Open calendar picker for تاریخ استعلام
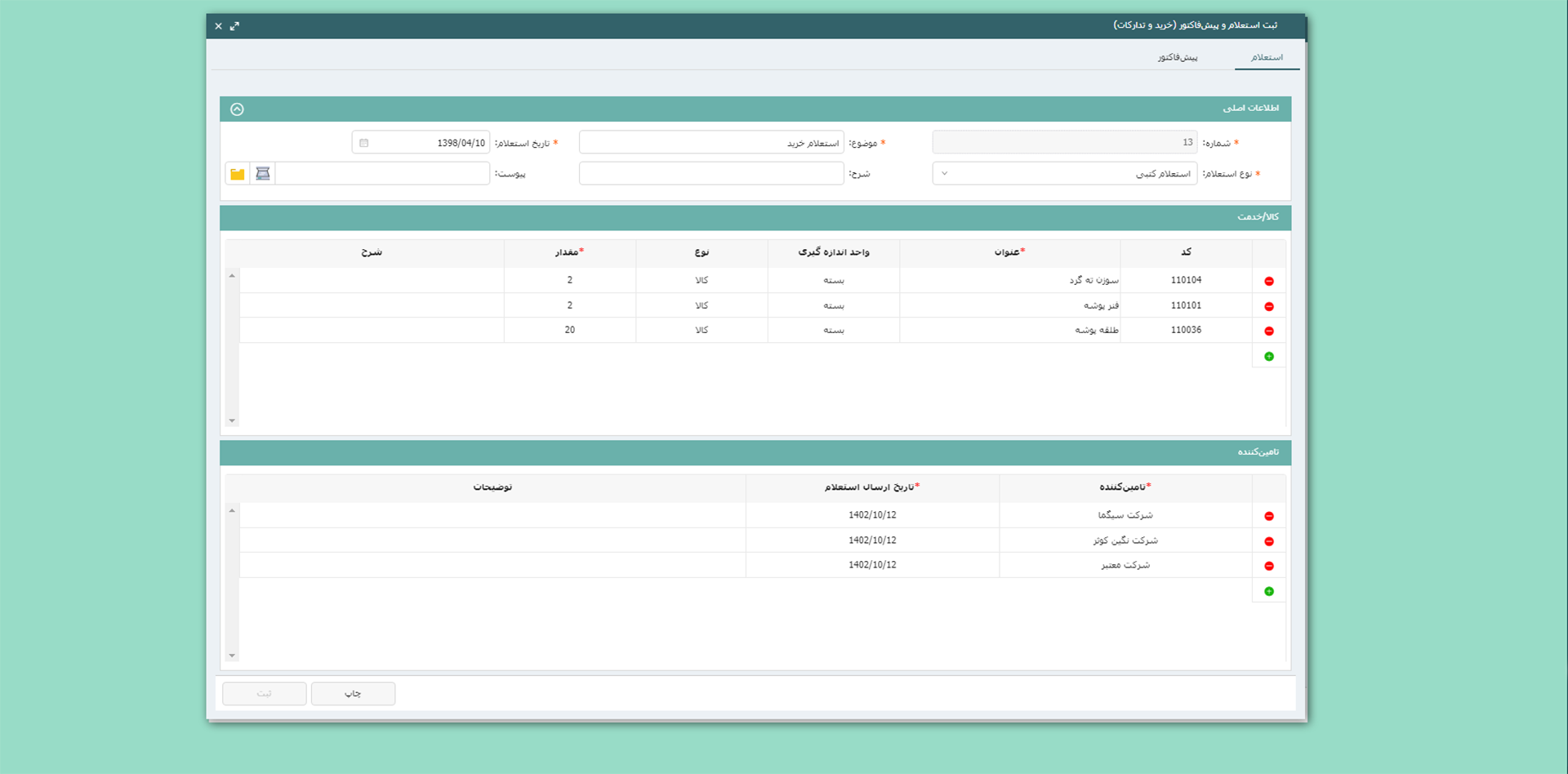 (364, 143)
